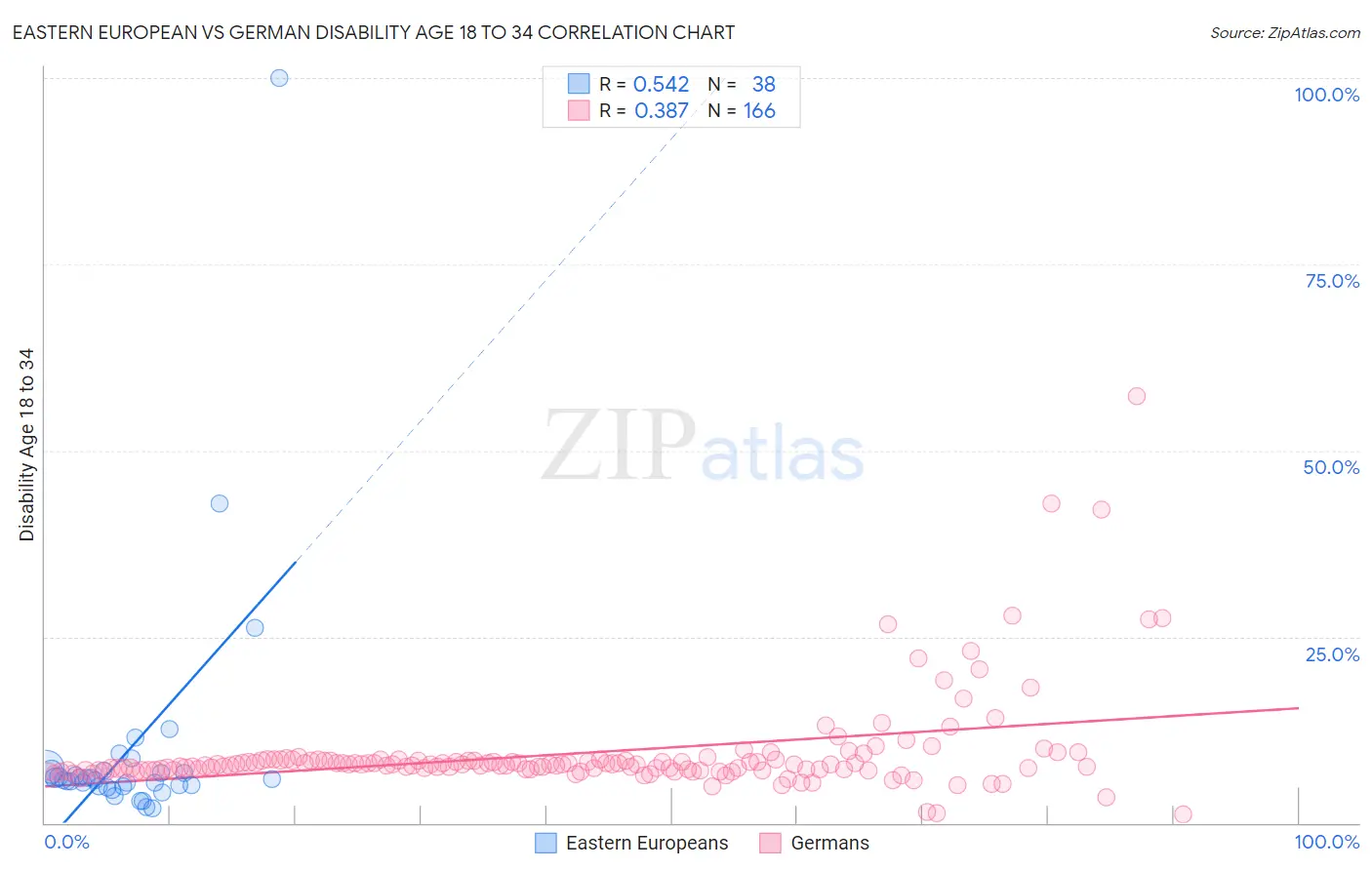This screenshot has width=1372, height=870.
Task: Click the blue outlier point at 100%
Action: pyautogui.click(x=279, y=78)
